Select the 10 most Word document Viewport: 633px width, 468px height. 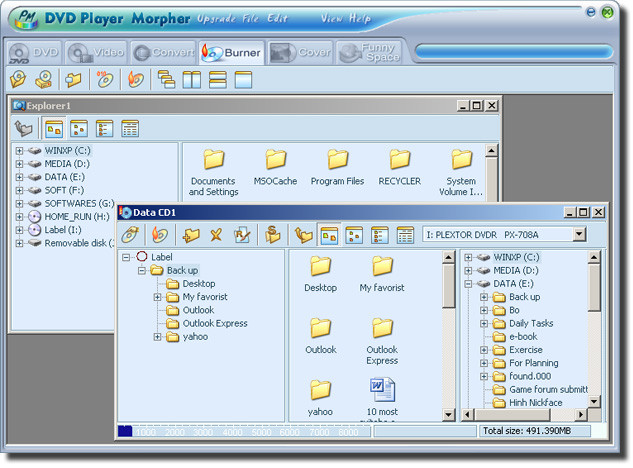(382, 398)
